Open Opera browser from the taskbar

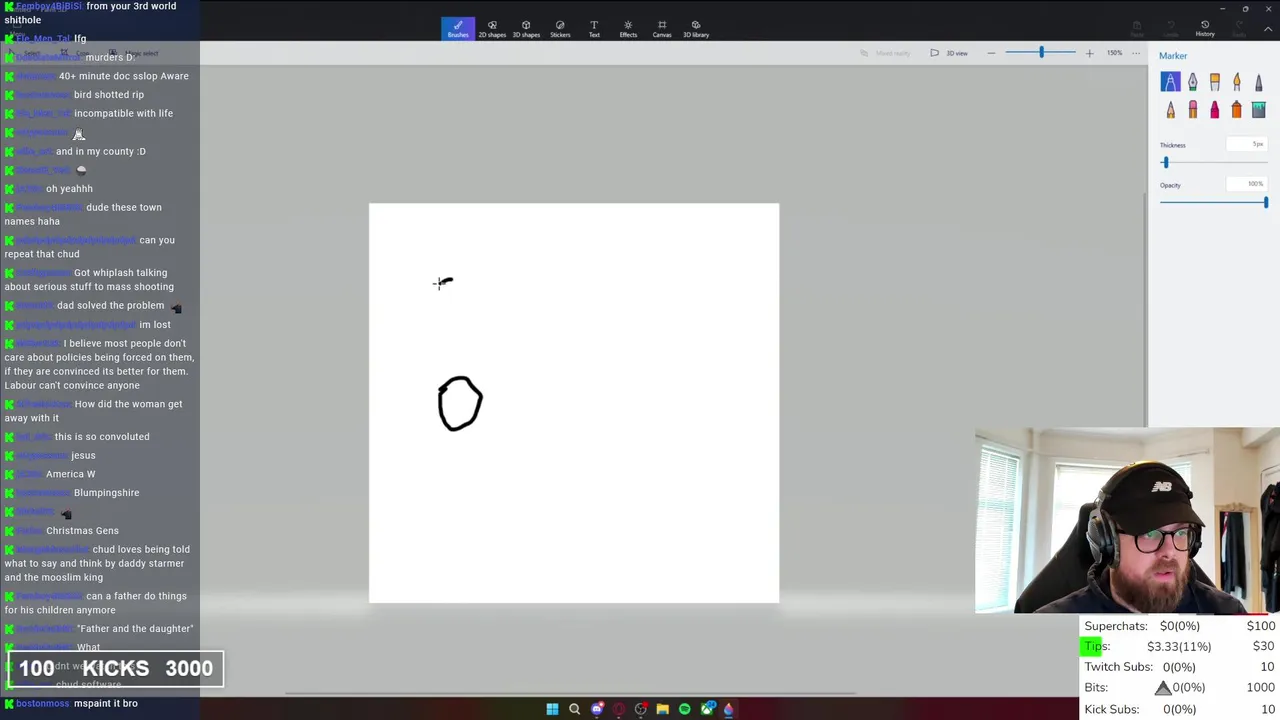click(x=619, y=709)
